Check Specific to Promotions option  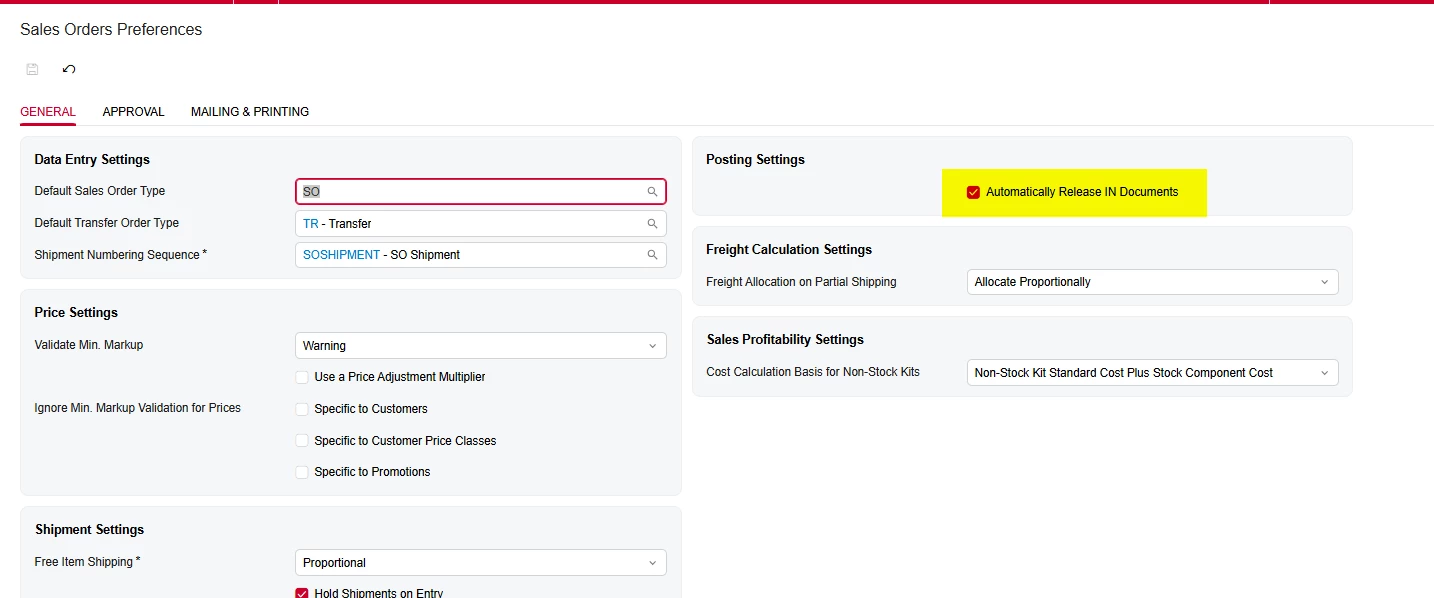click(x=302, y=472)
